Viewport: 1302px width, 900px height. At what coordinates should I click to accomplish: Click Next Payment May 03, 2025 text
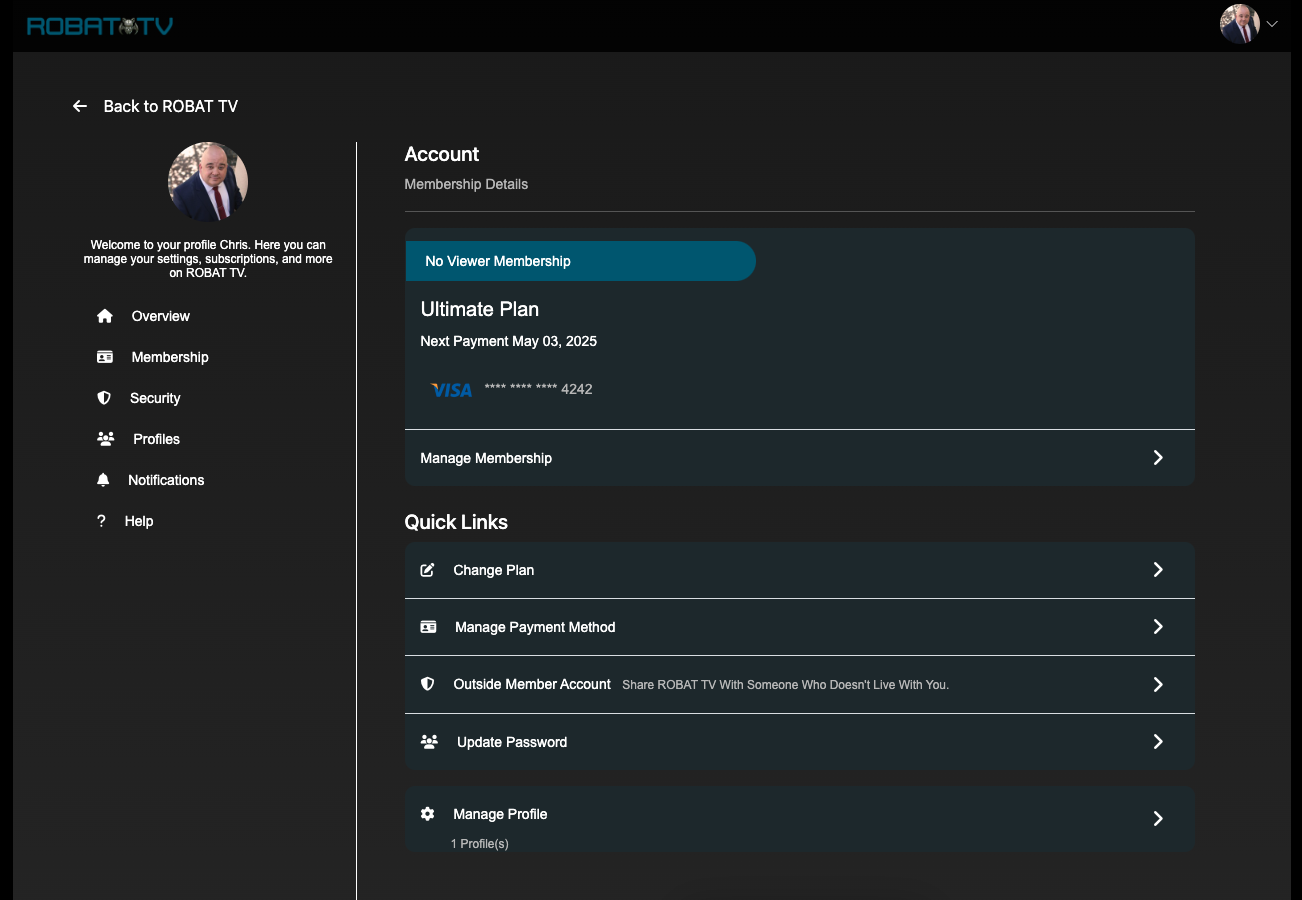click(x=508, y=341)
